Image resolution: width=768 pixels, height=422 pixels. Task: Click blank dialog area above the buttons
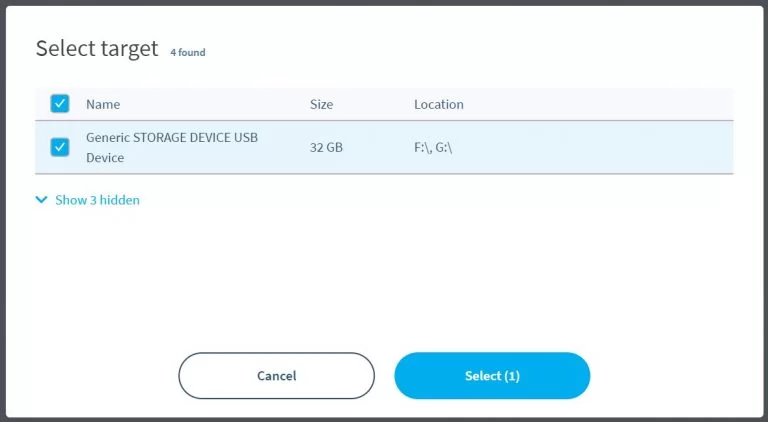pos(384,280)
